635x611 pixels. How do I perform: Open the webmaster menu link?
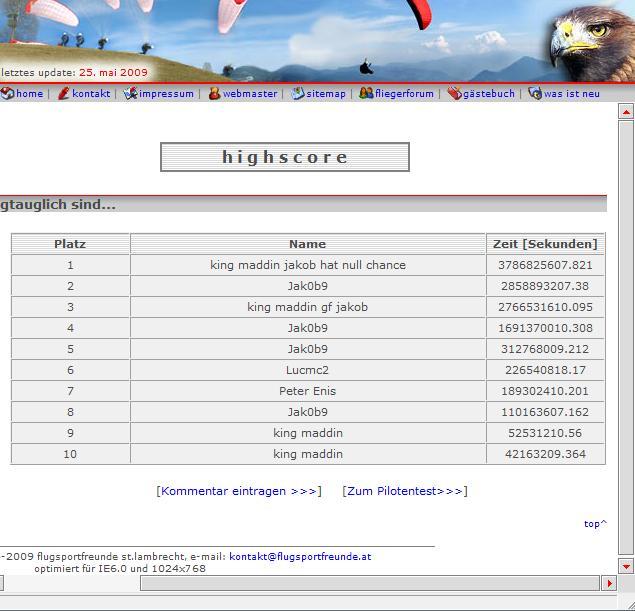click(x=250, y=94)
